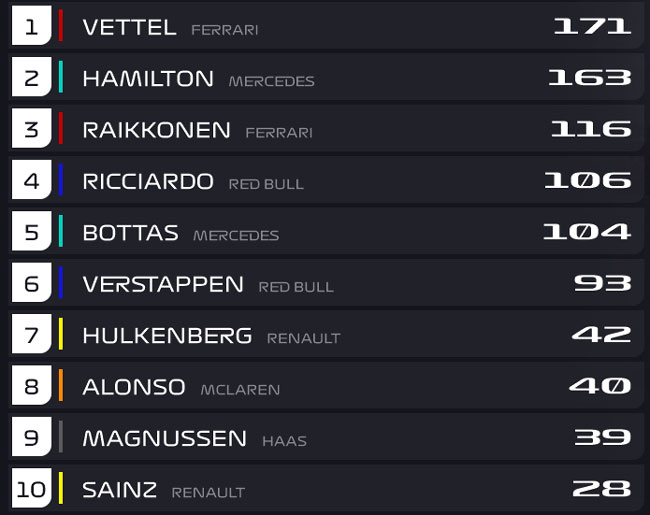Click Hulkenberg's Renault team label
This screenshot has height=515, width=650.
click(303, 338)
